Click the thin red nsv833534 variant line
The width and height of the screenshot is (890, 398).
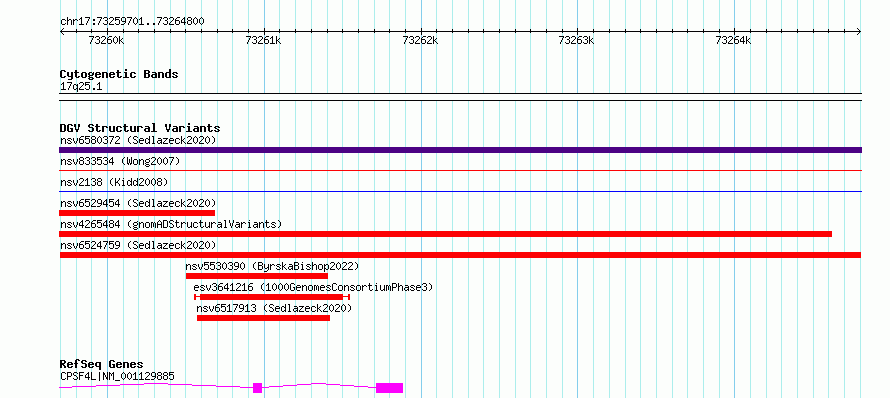(x=460, y=170)
